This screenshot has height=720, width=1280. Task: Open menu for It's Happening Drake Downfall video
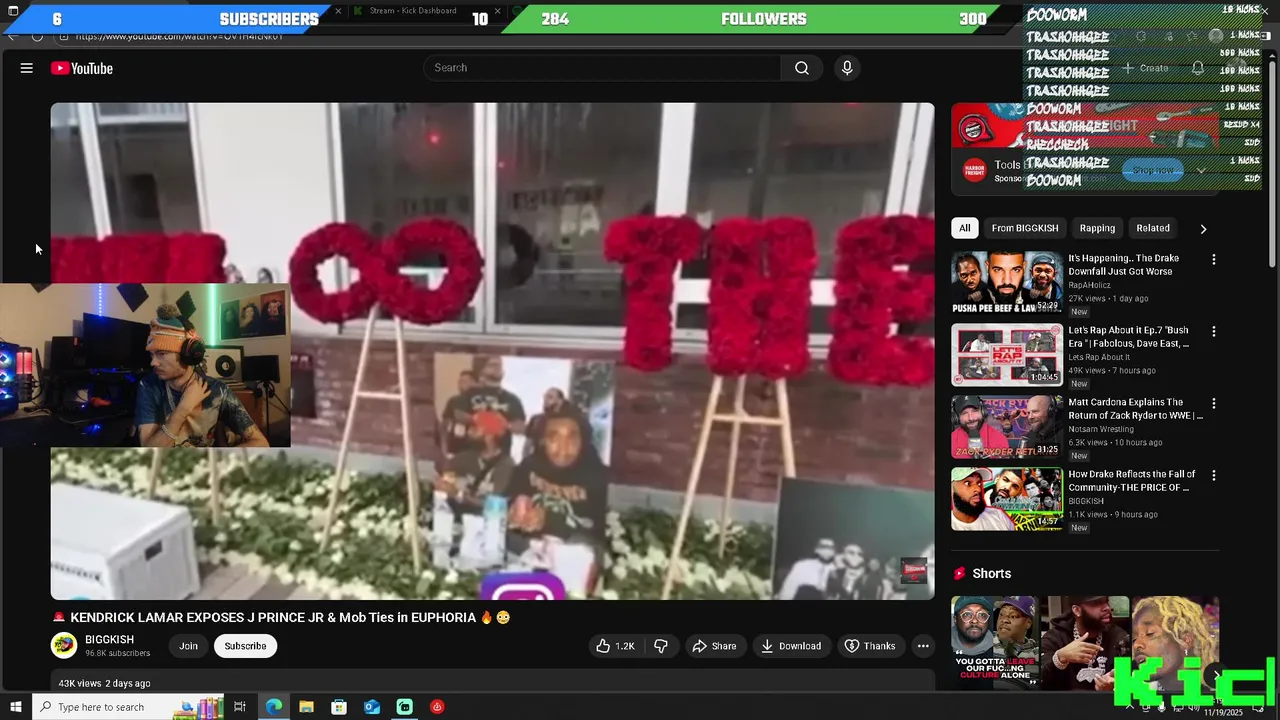(1214, 259)
